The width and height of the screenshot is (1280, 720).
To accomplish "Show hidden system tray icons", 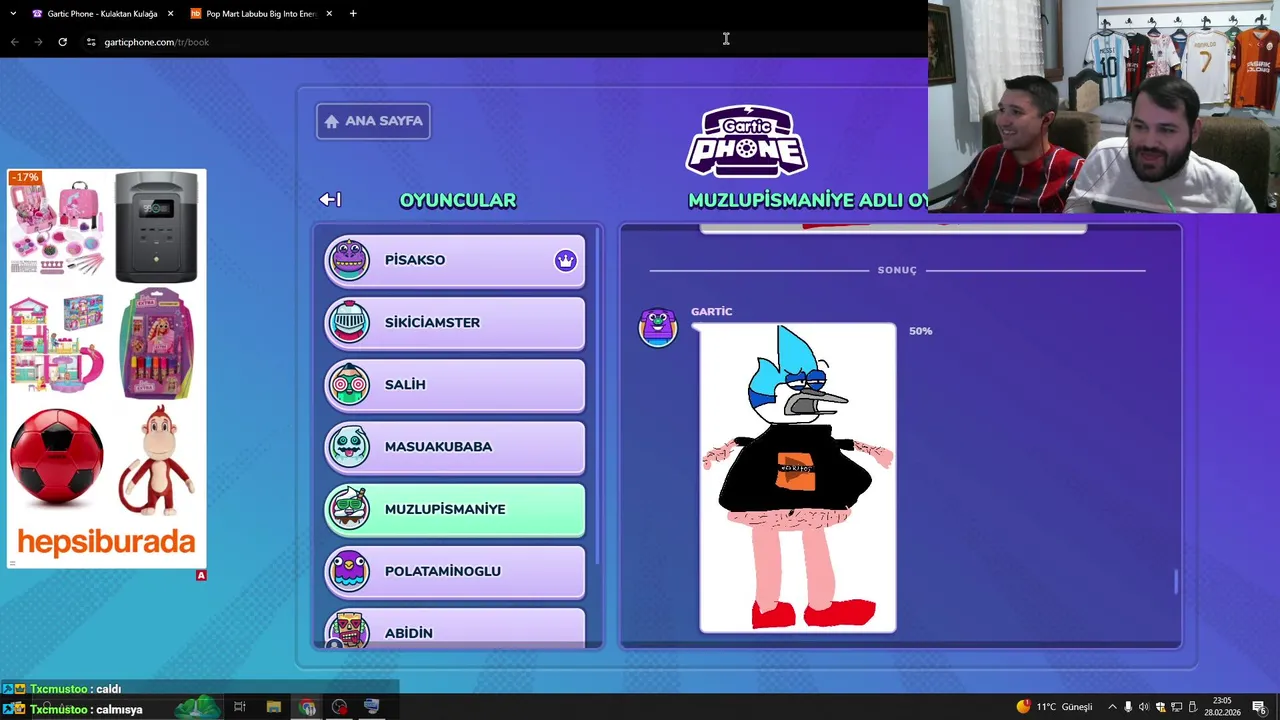I will [1112, 707].
